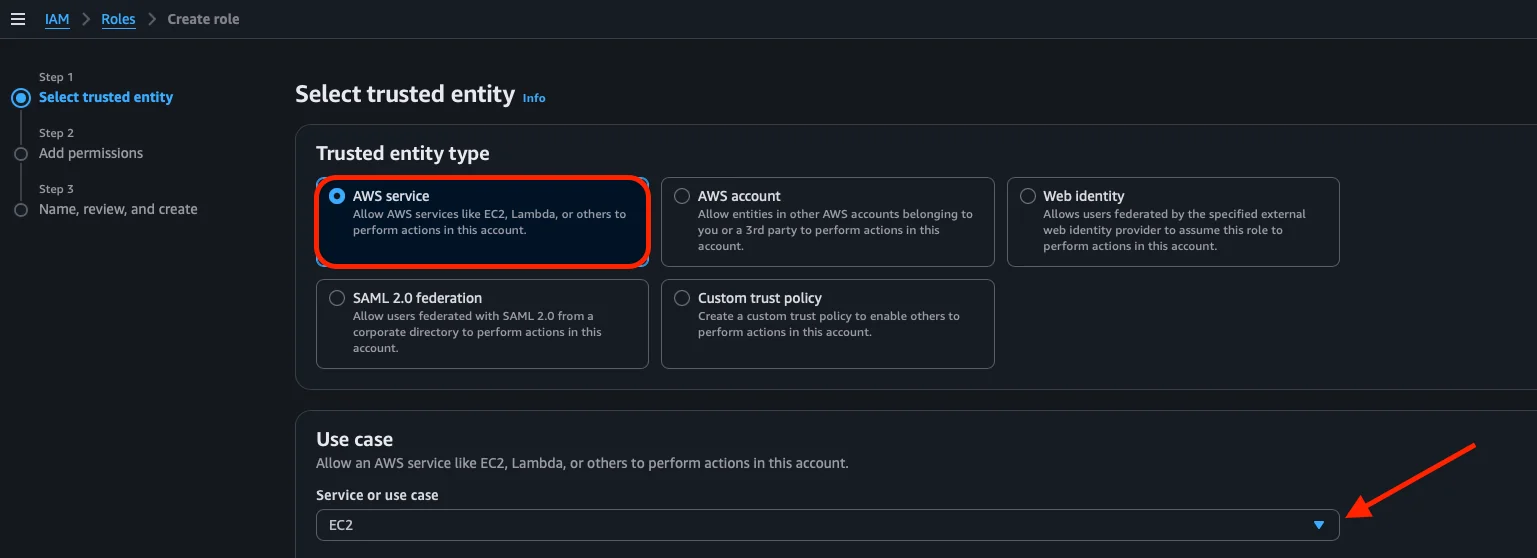Click the AWS account card description text
This screenshot has width=1537, height=558.
click(836, 230)
